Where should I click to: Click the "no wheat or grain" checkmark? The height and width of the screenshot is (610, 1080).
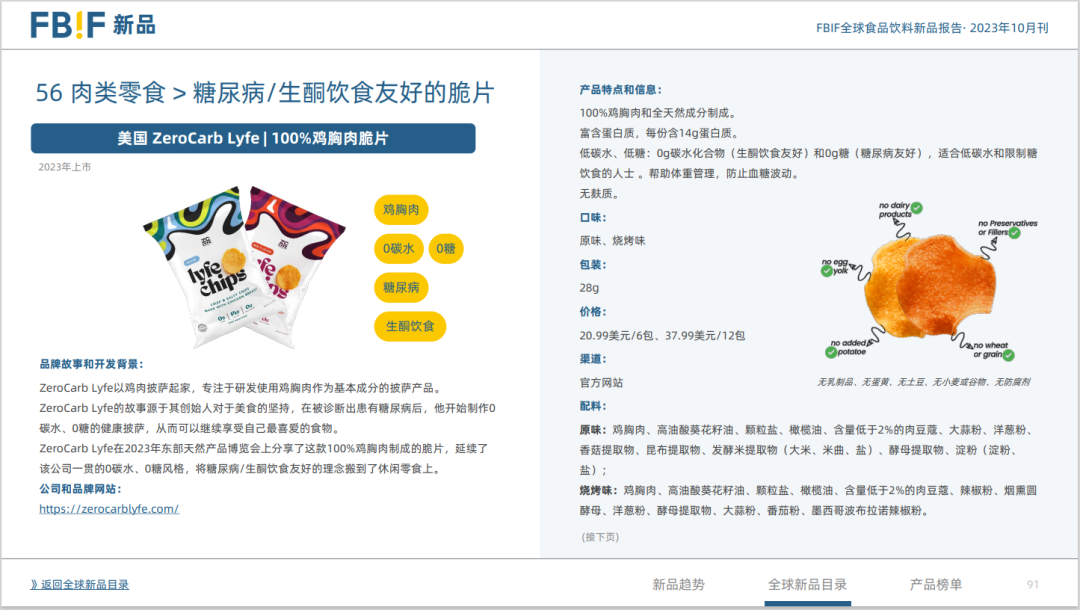click(x=1009, y=355)
